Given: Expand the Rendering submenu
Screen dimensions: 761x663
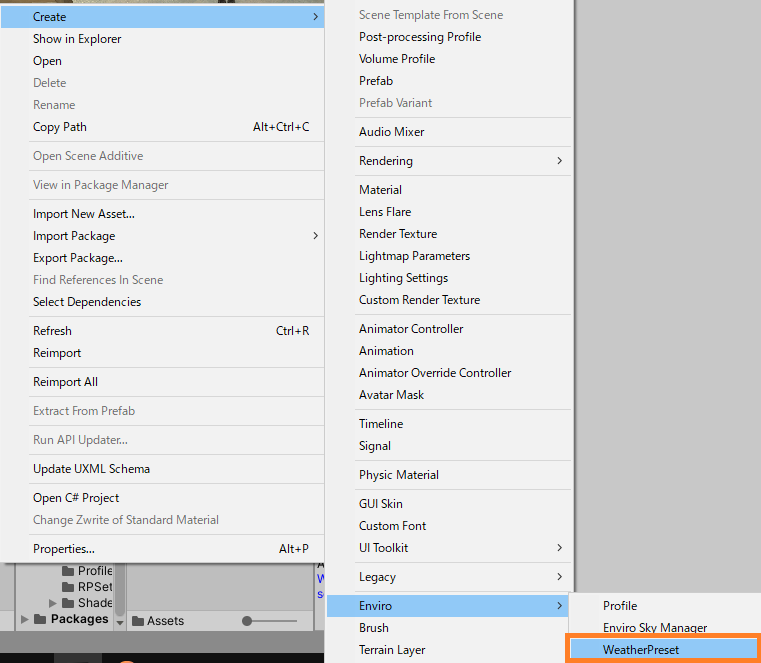Looking at the screenshot, I should (x=449, y=161).
